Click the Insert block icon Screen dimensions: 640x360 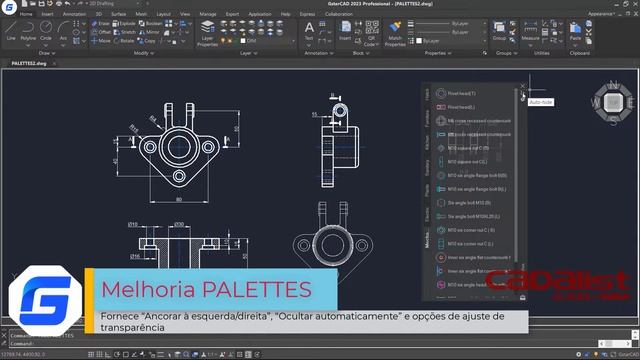click(345, 31)
